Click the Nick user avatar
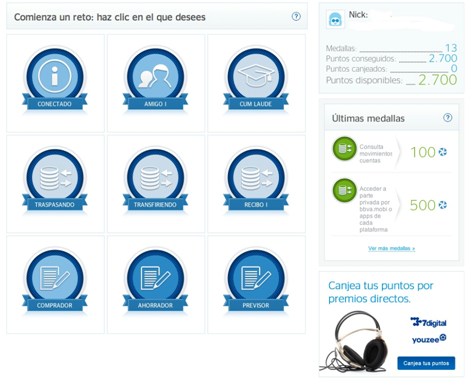469x384 pixels. coord(335,20)
